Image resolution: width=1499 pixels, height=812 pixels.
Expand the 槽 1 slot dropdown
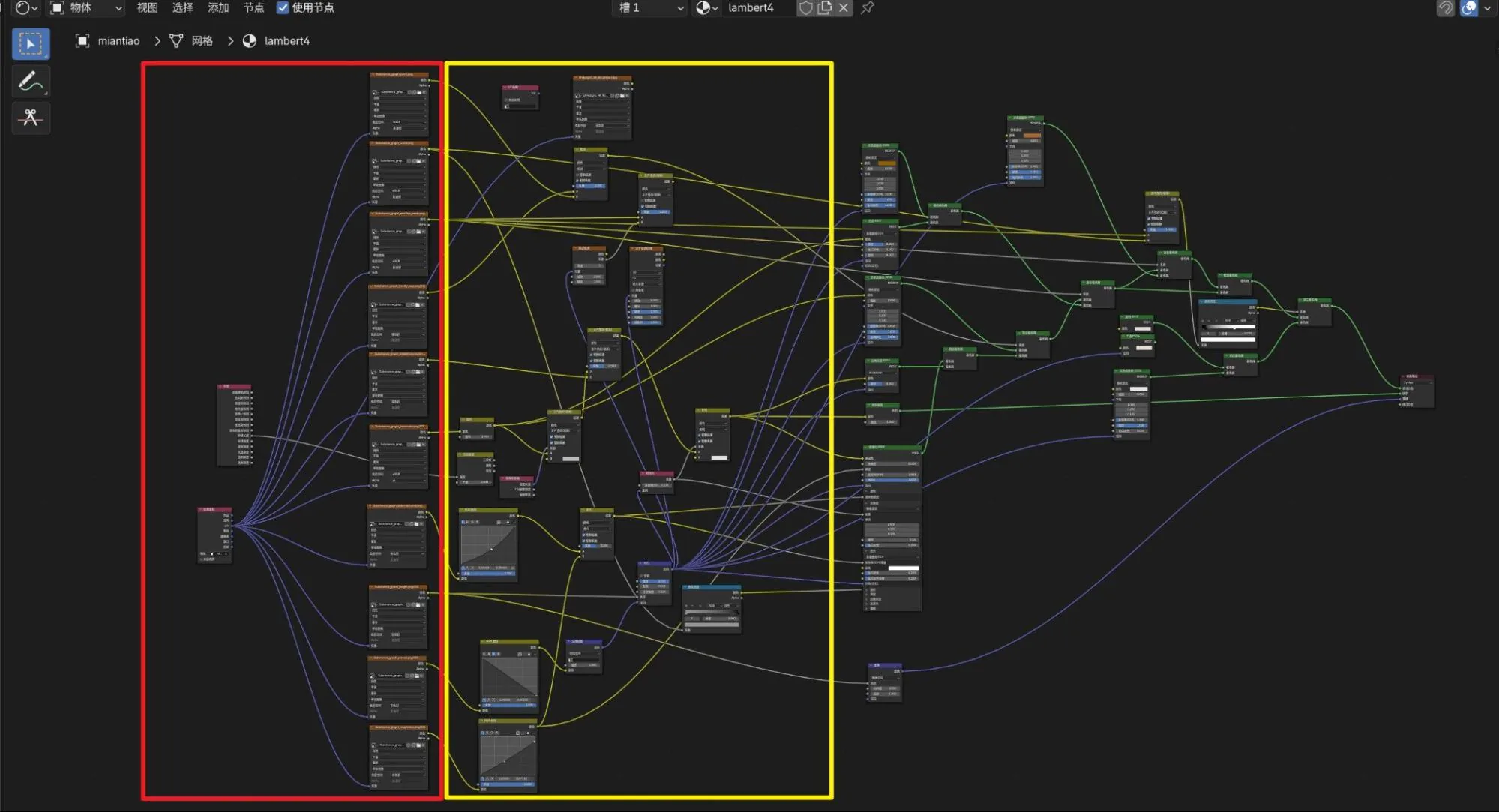[x=650, y=8]
